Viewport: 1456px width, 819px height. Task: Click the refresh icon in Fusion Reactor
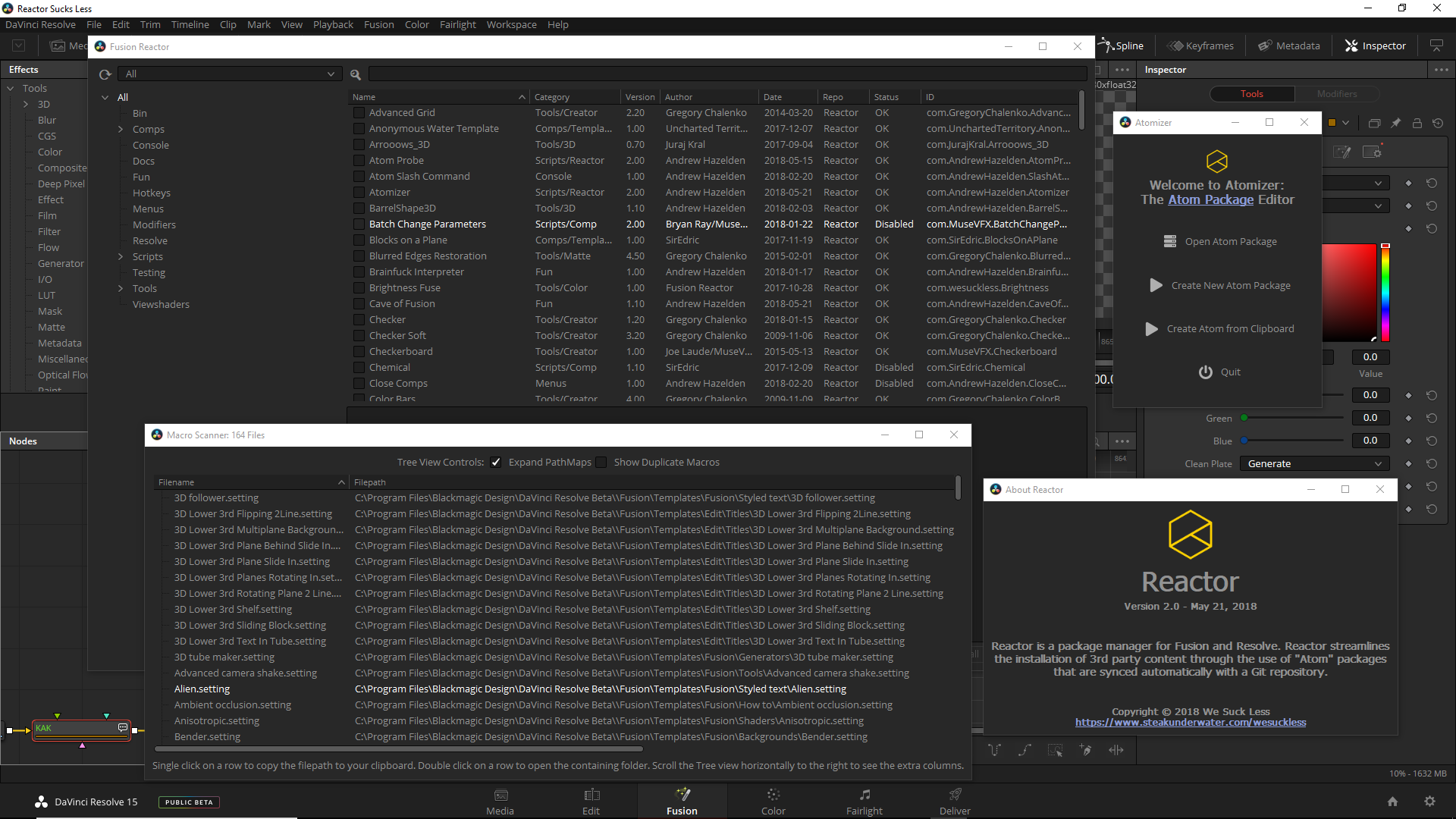[x=105, y=74]
